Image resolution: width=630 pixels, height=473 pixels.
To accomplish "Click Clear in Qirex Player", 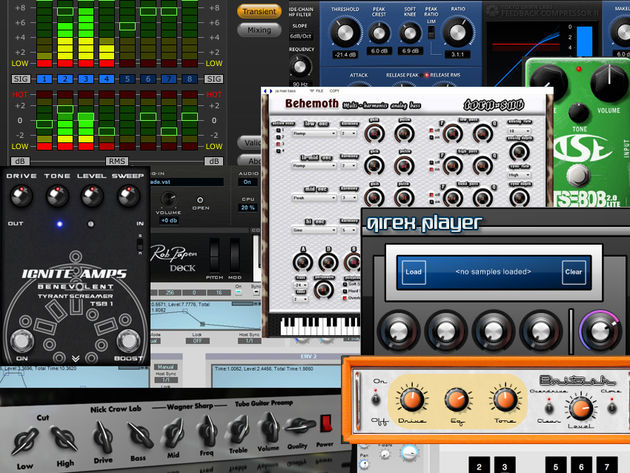I will 573,272.
